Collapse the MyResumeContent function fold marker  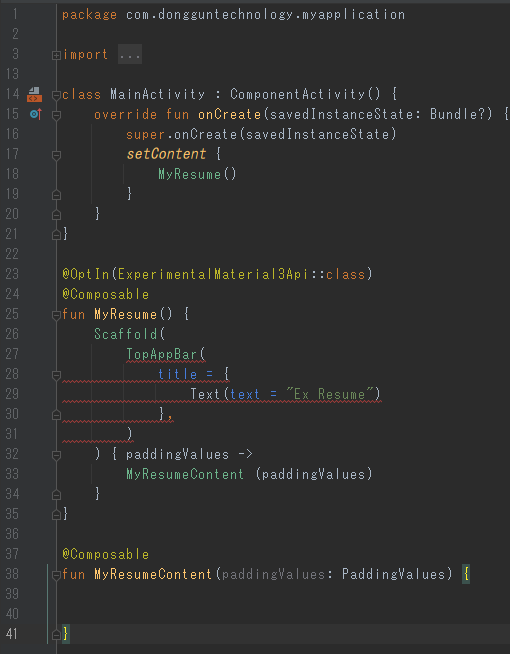pyautogui.click(x=56, y=576)
